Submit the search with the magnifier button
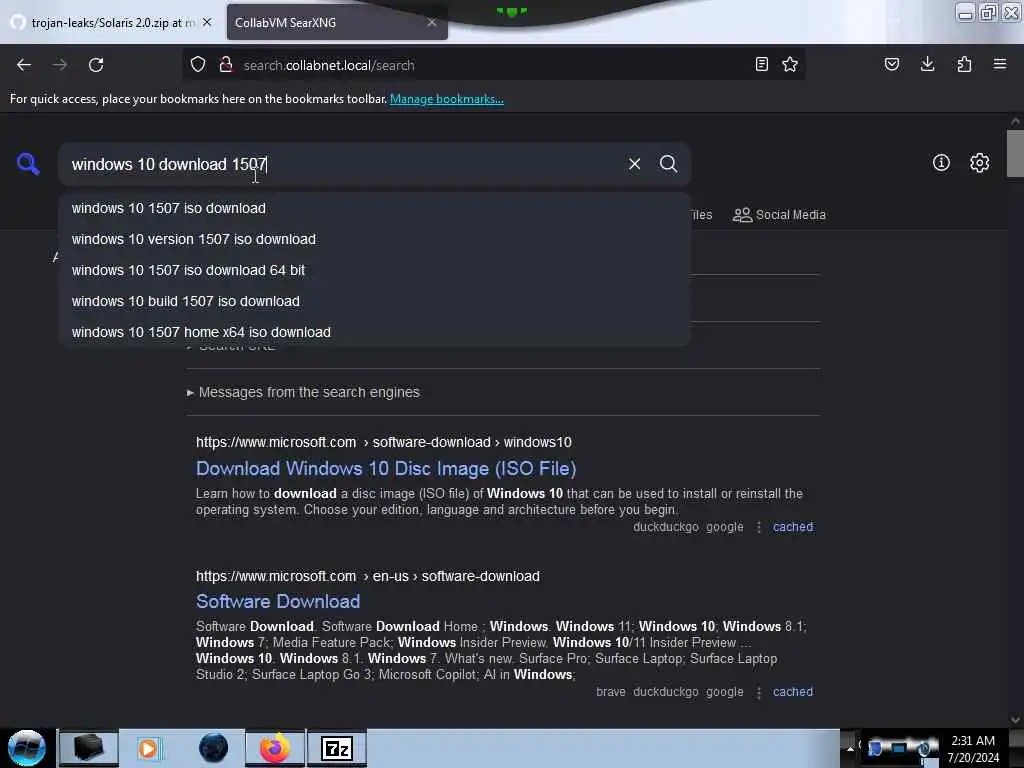The image size is (1024, 768). point(668,164)
